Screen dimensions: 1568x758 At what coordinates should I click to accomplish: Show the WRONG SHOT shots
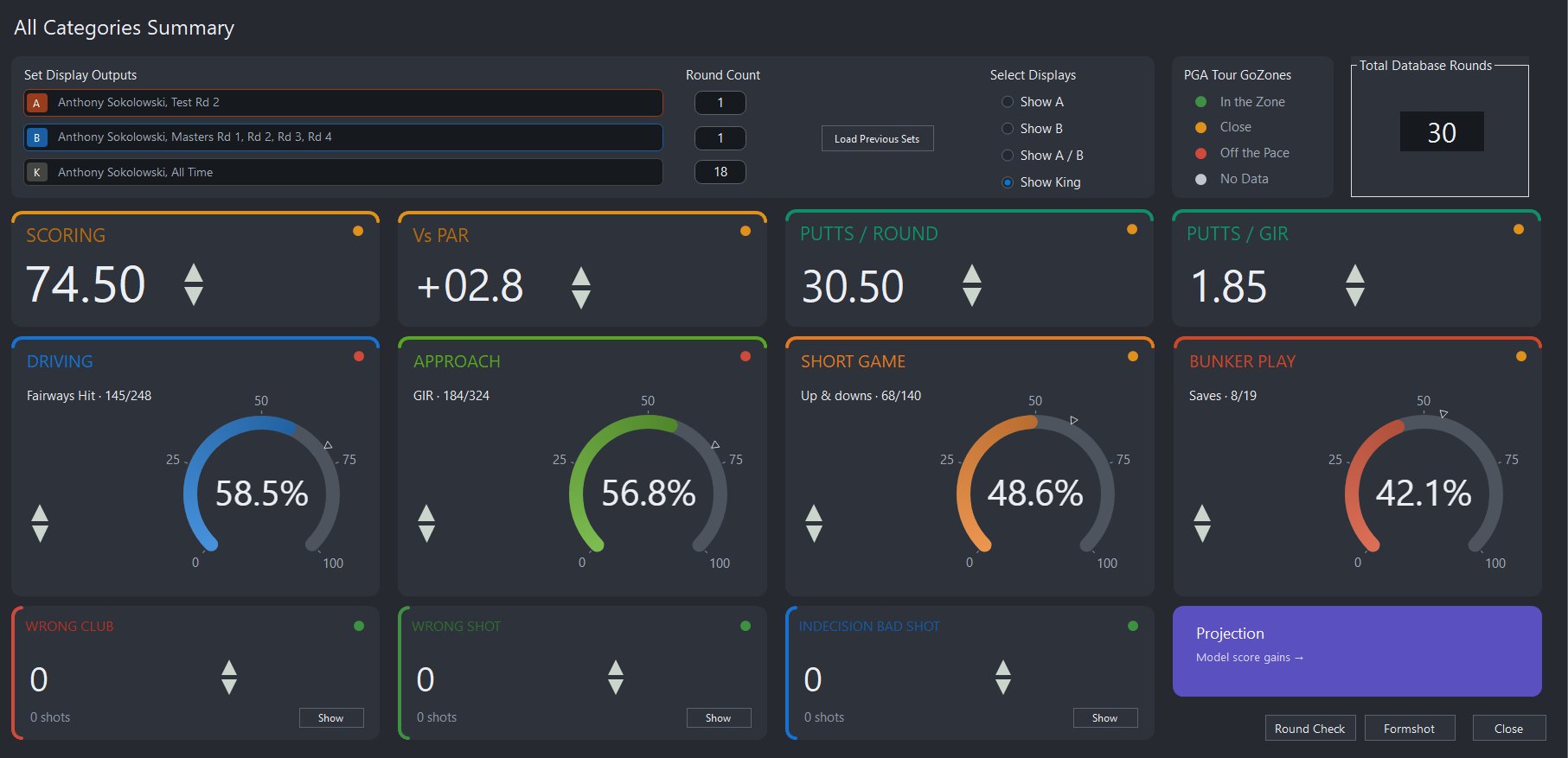[719, 718]
